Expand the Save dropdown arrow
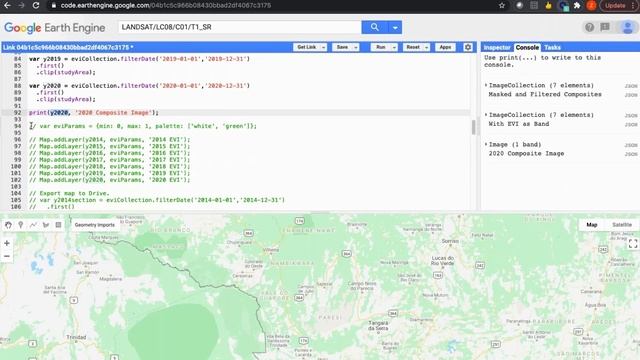This screenshot has width=640, height=360. (x=356, y=47)
